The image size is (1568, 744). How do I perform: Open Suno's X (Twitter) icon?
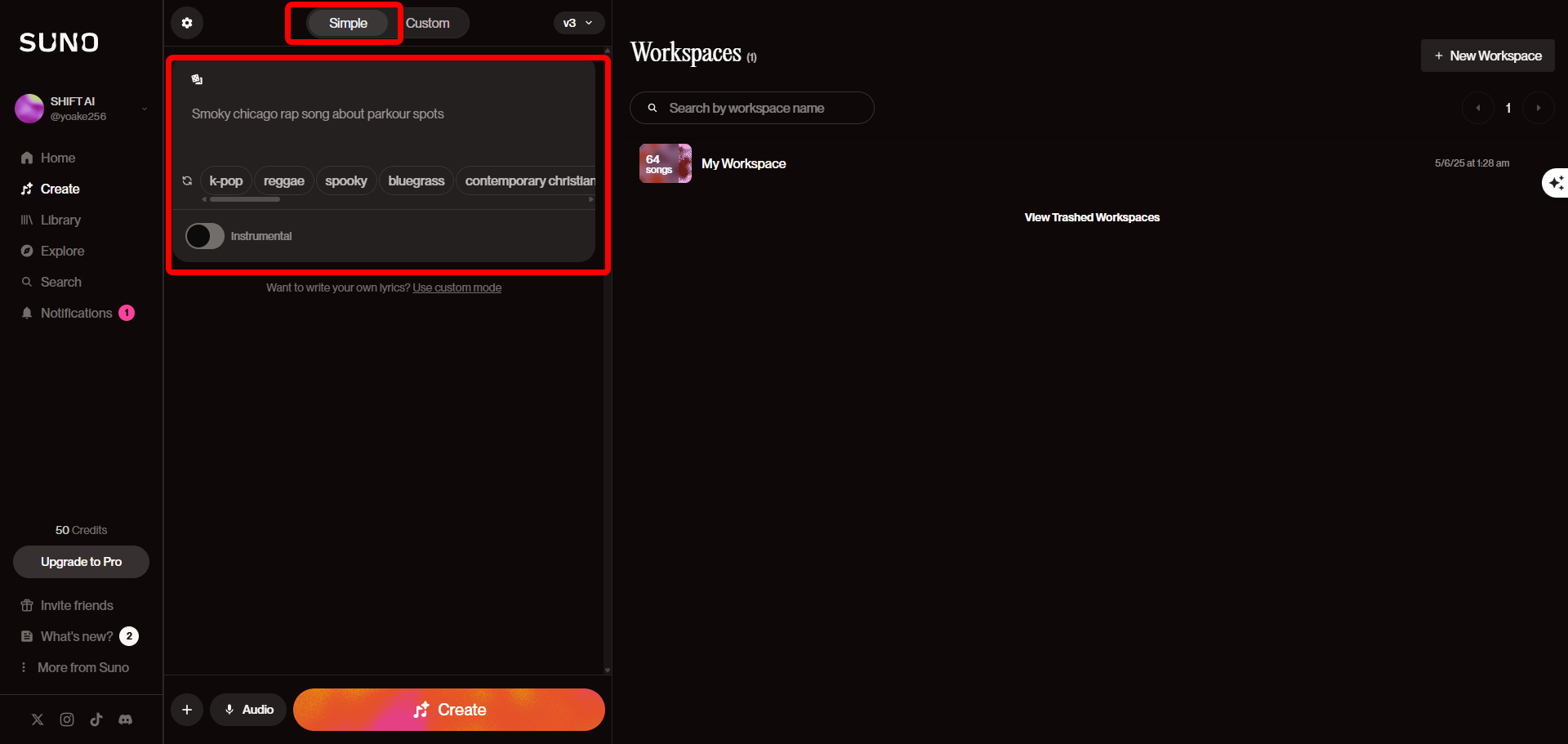click(38, 719)
